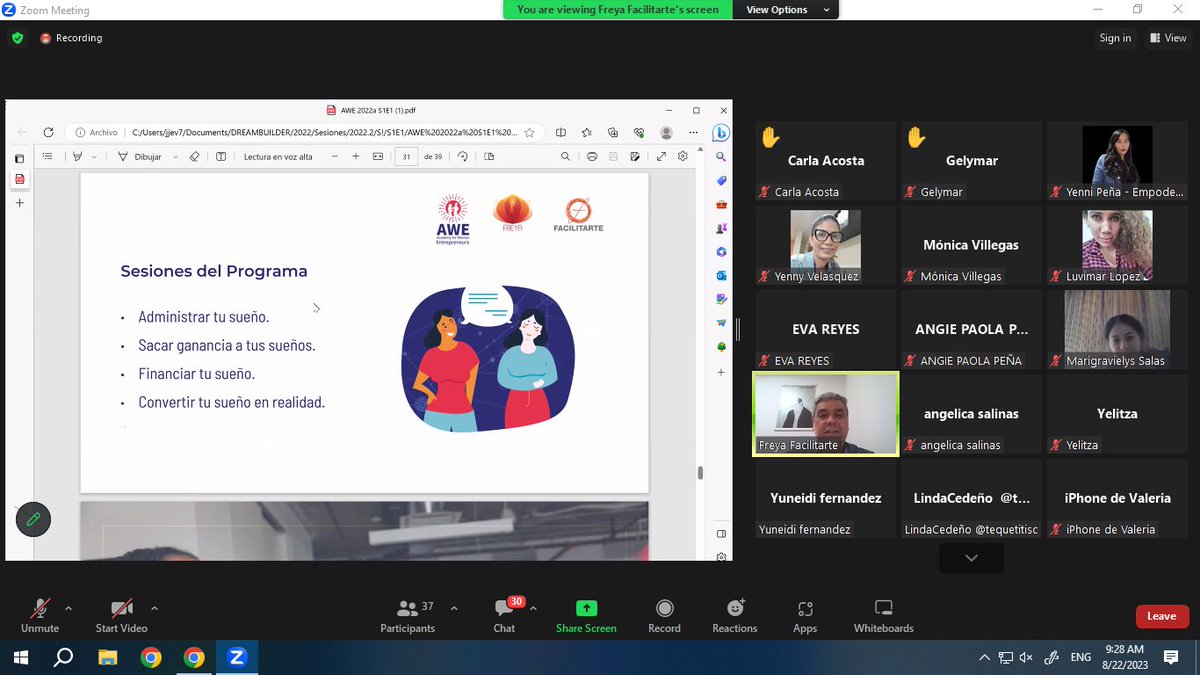The width and height of the screenshot is (1200, 675).
Task: Expand audio options arrow beside Unmute
Action: click(68, 608)
